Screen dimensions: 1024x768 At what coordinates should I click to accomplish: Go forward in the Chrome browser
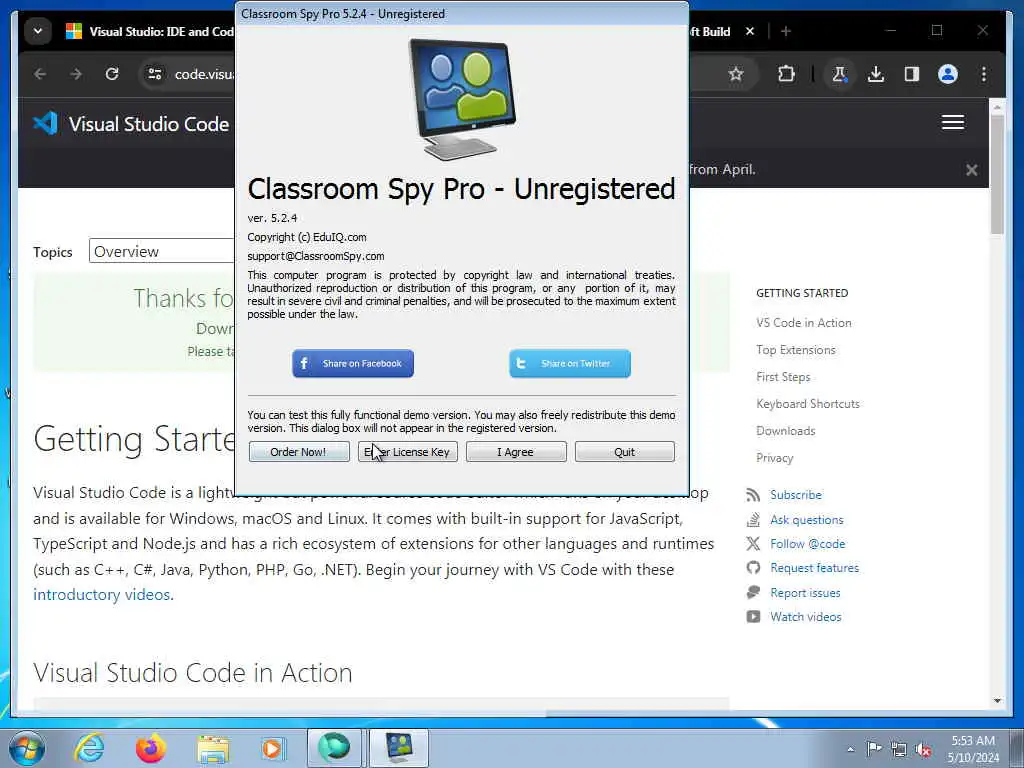[76, 74]
